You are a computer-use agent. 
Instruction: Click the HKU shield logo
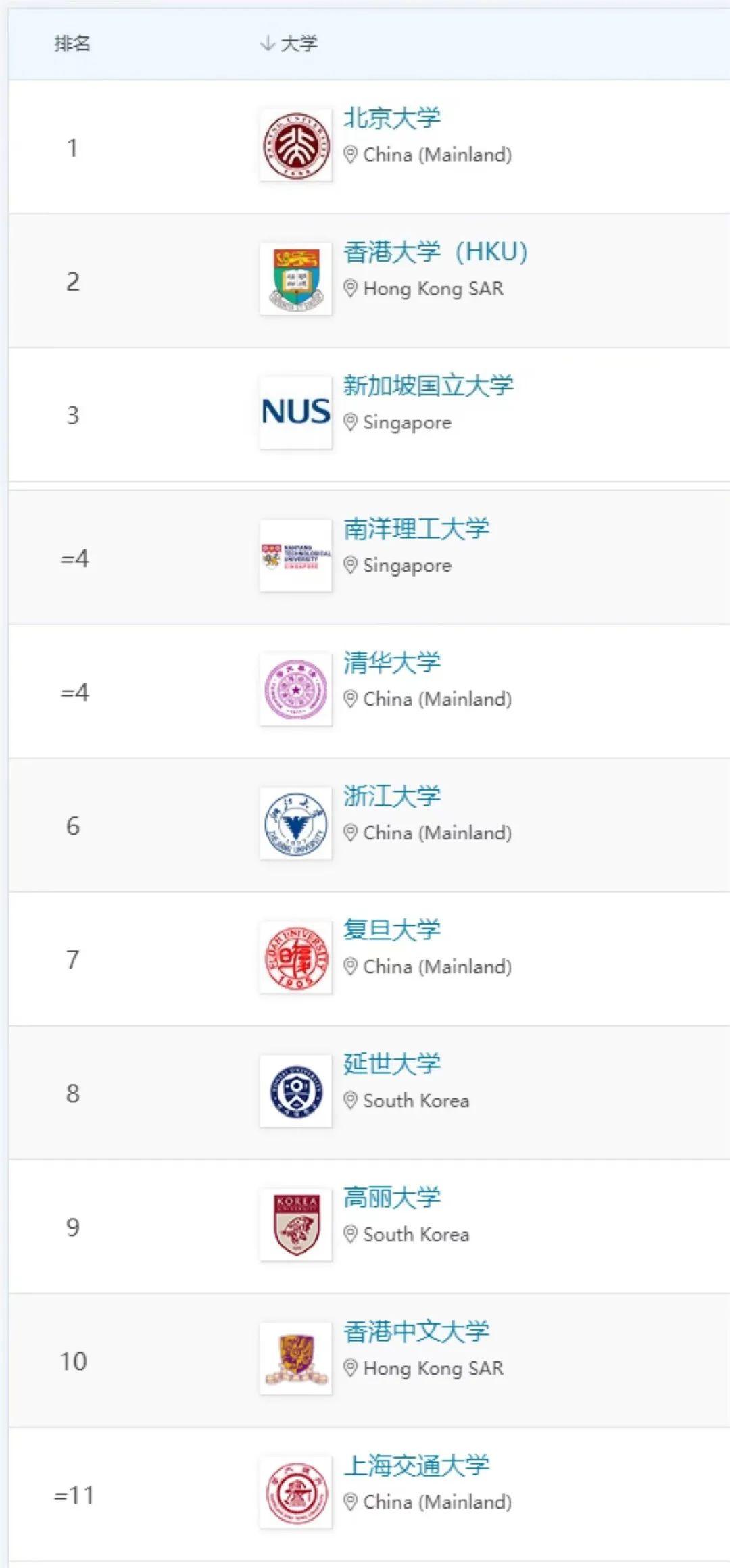tap(295, 279)
